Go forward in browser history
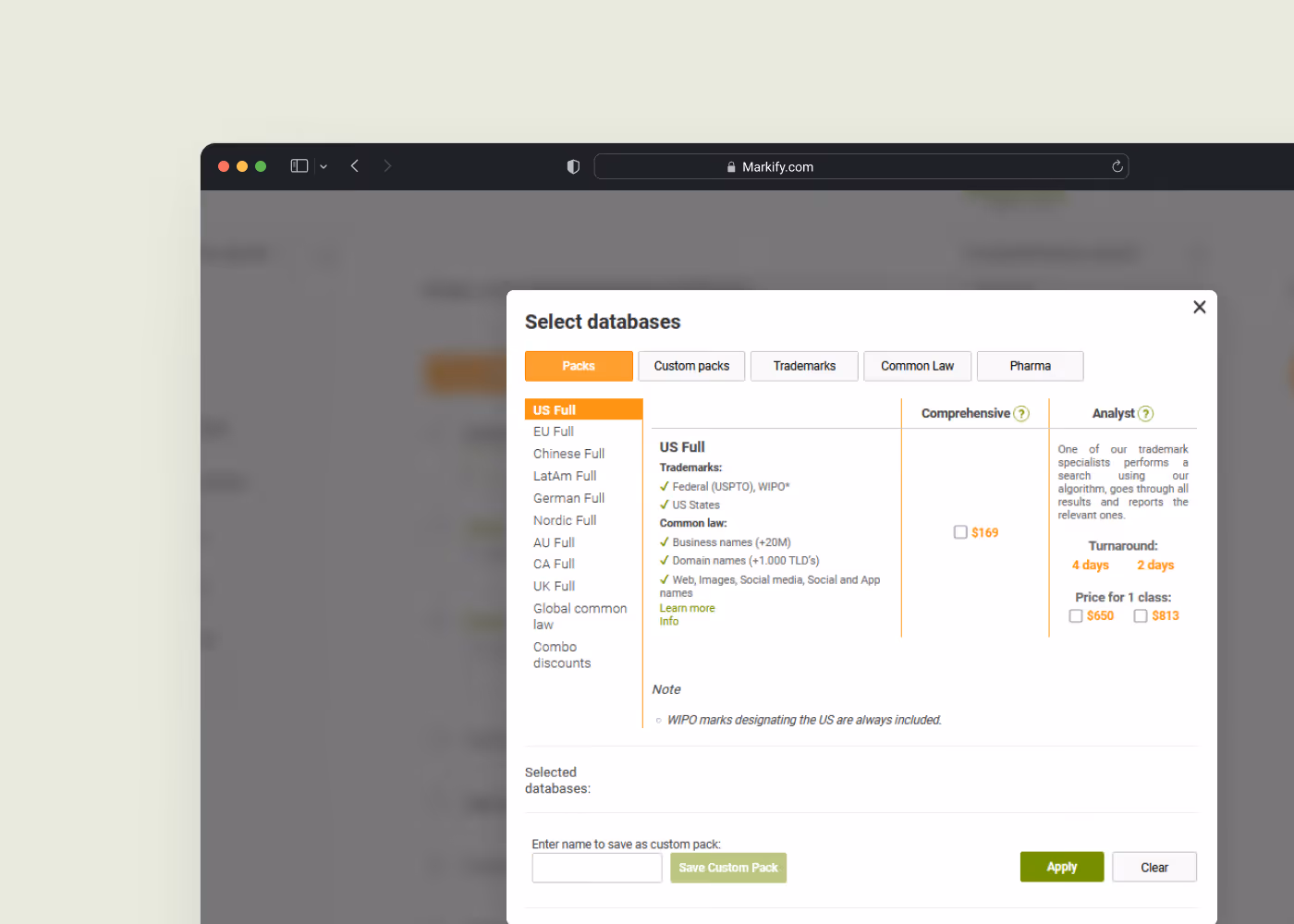1294x924 pixels. pos(387,166)
